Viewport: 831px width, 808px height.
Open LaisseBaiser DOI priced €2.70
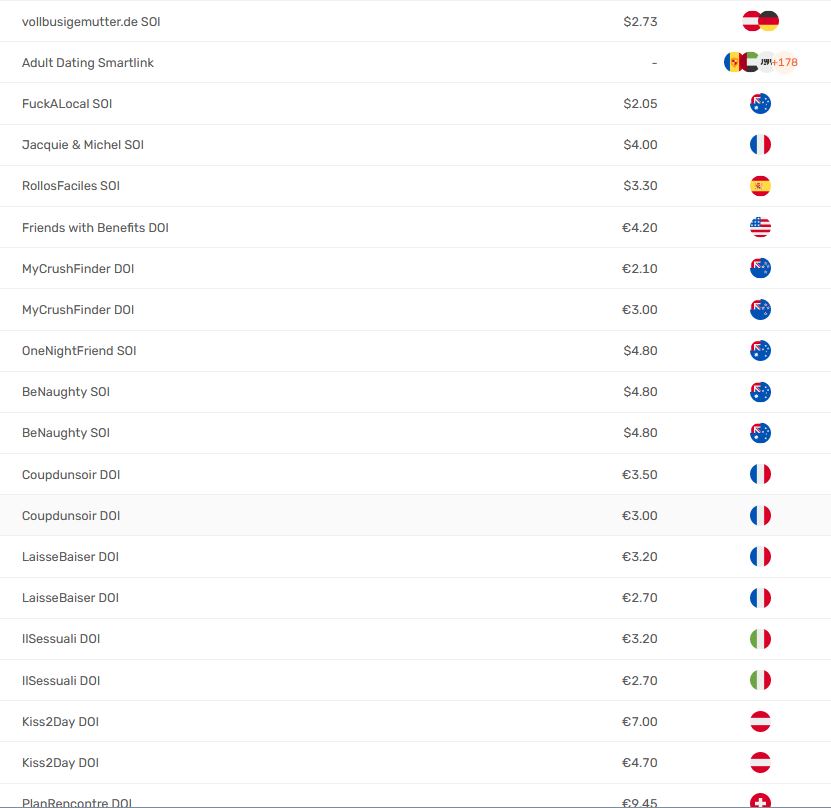click(x=70, y=598)
